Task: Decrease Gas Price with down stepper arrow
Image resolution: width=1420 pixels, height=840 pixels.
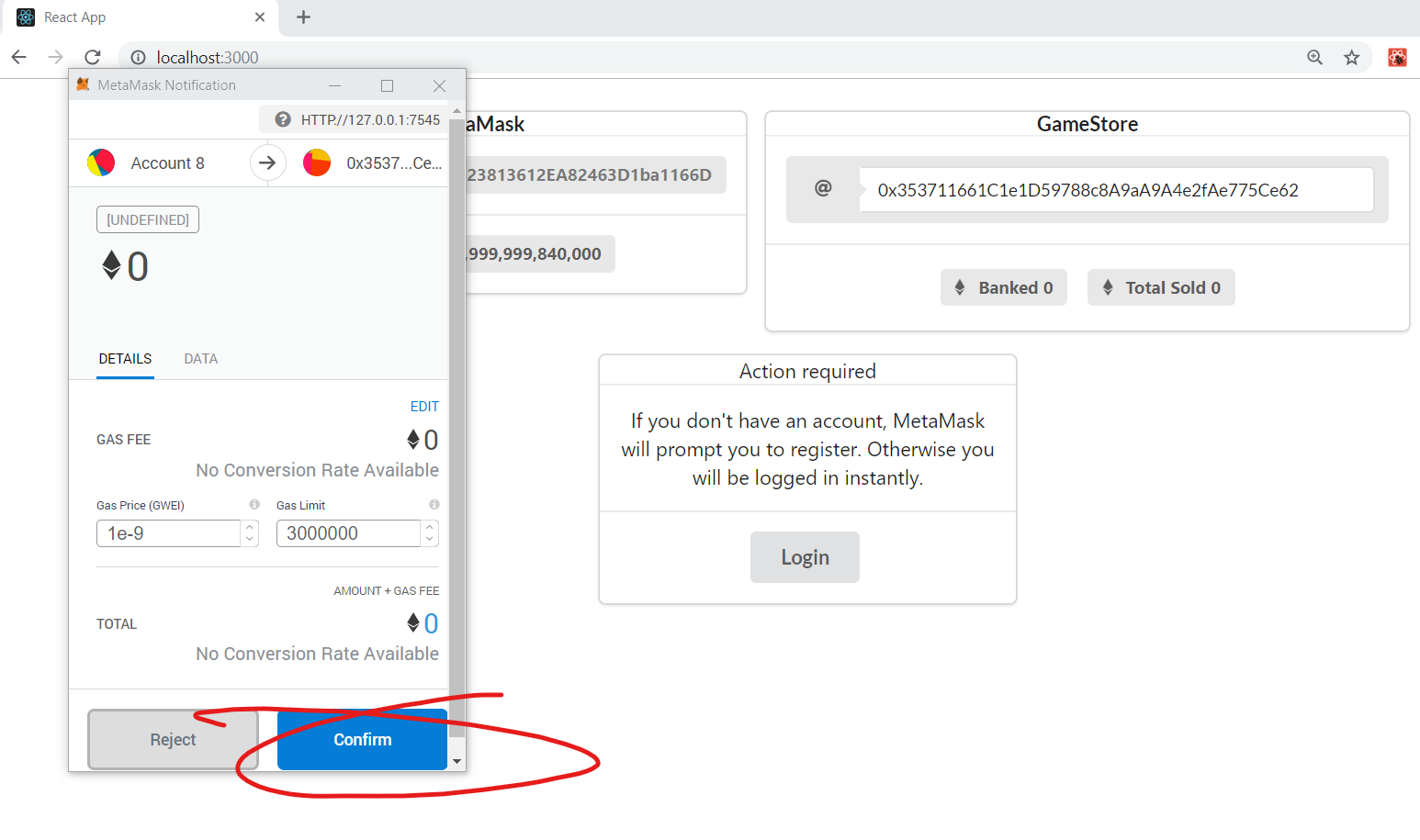Action: (x=250, y=540)
